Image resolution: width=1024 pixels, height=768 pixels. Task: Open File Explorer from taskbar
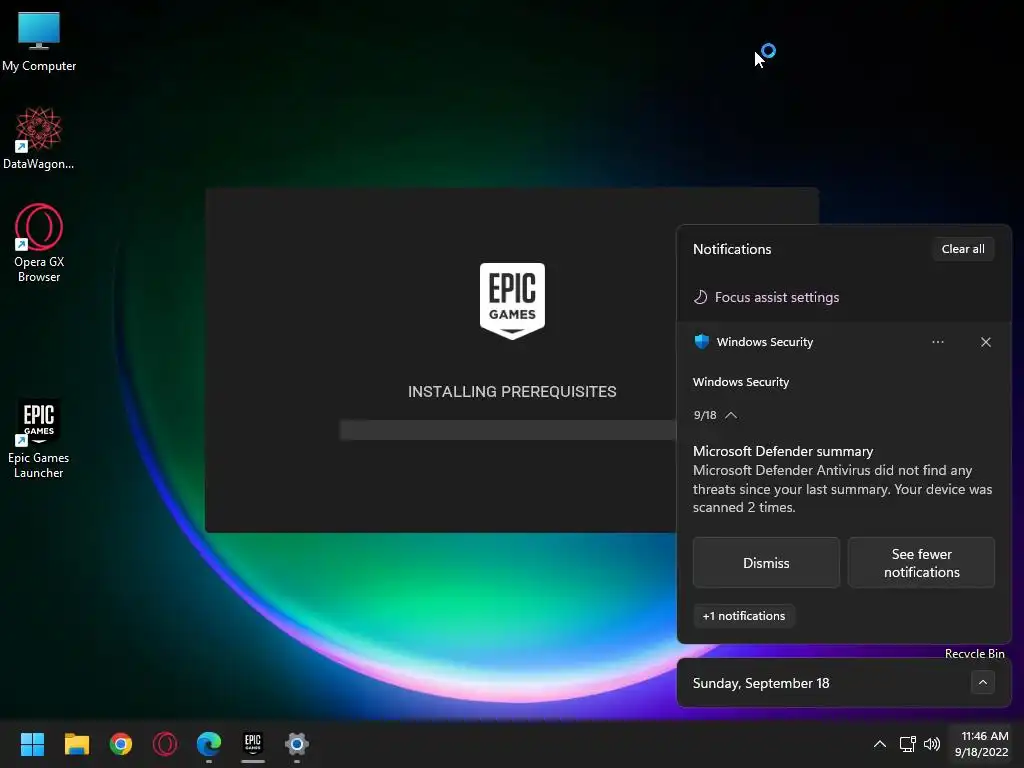[76, 744]
